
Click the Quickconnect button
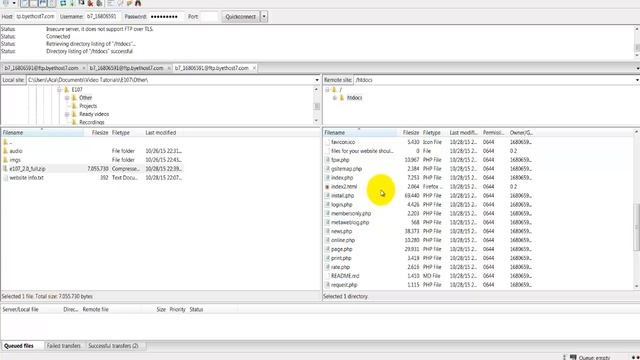[x=240, y=17]
